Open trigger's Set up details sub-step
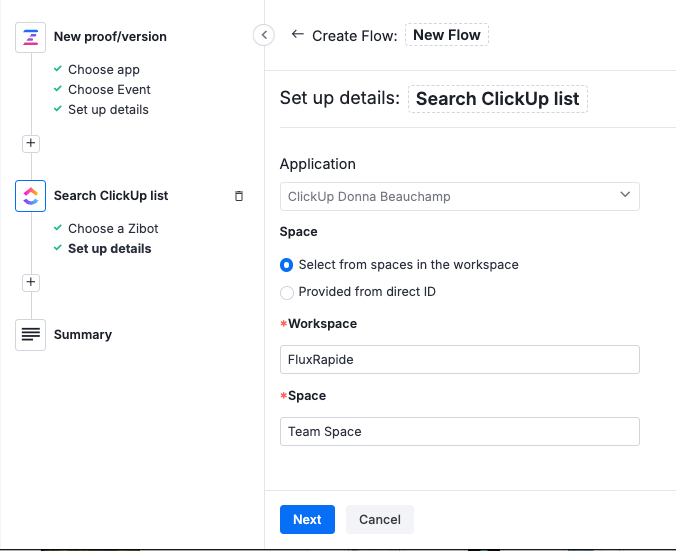 pyautogui.click(x=108, y=110)
